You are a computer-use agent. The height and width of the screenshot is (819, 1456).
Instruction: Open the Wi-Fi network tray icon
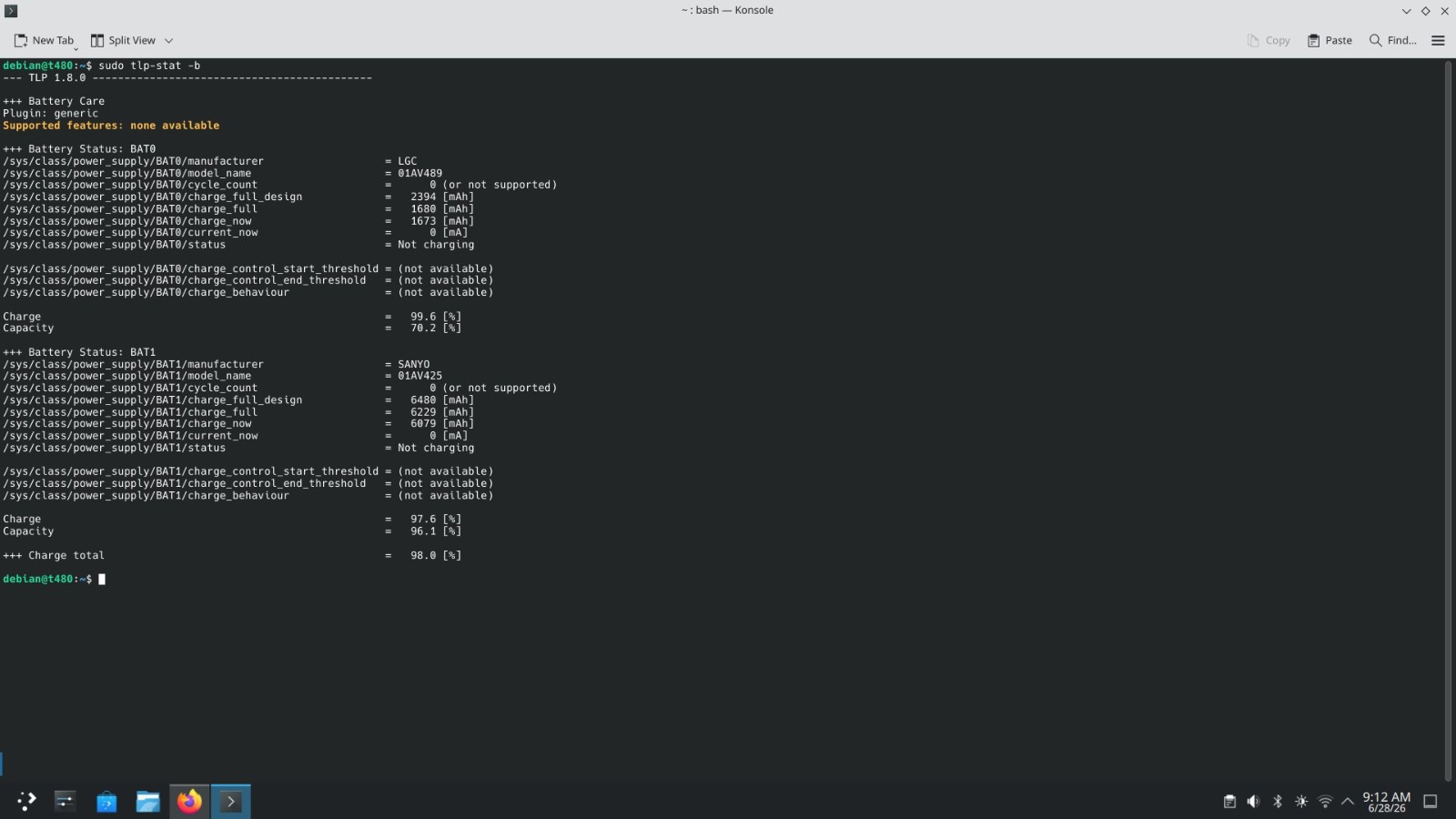coord(1325,802)
